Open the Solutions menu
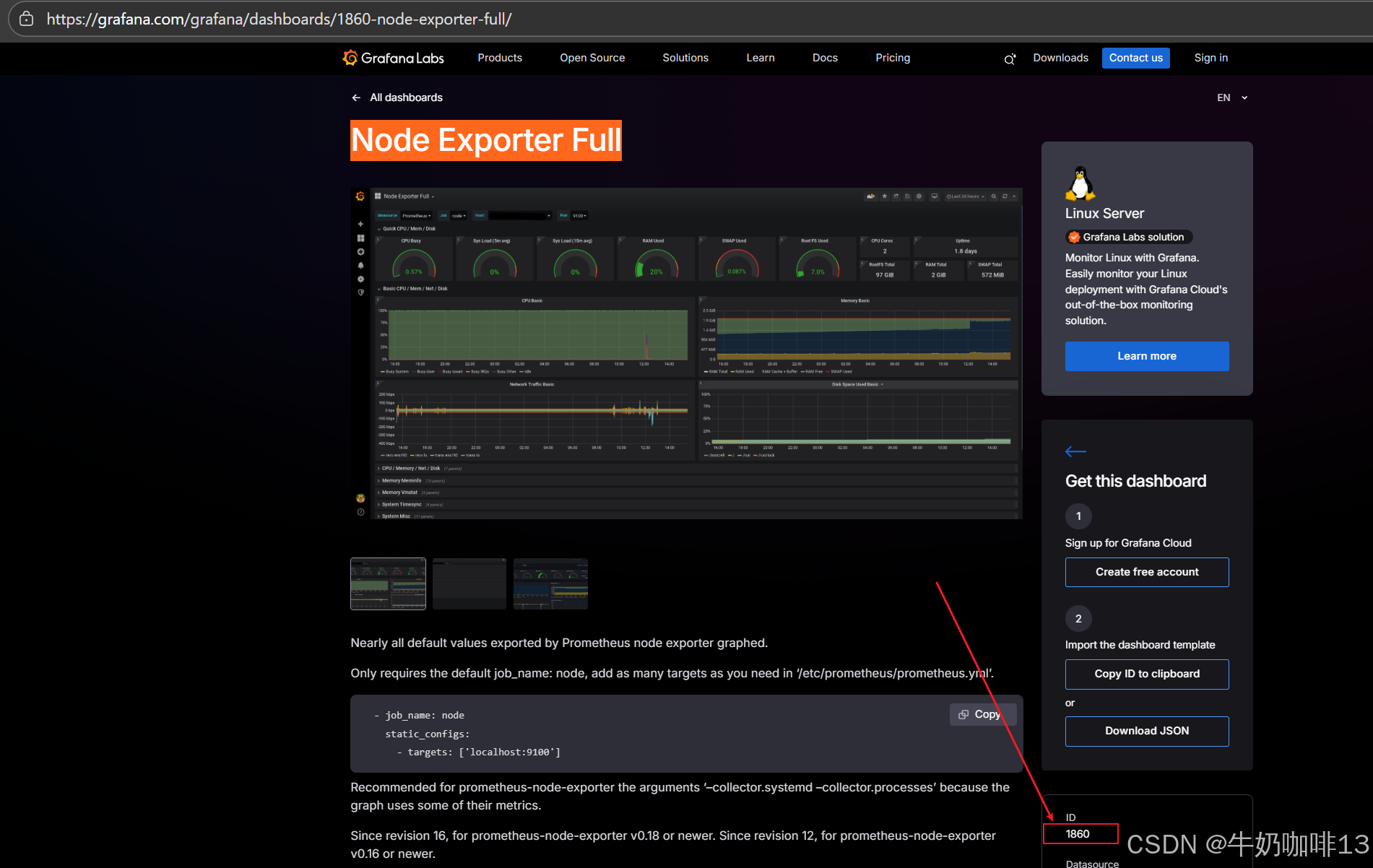The image size is (1373, 868). pos(685,58)
